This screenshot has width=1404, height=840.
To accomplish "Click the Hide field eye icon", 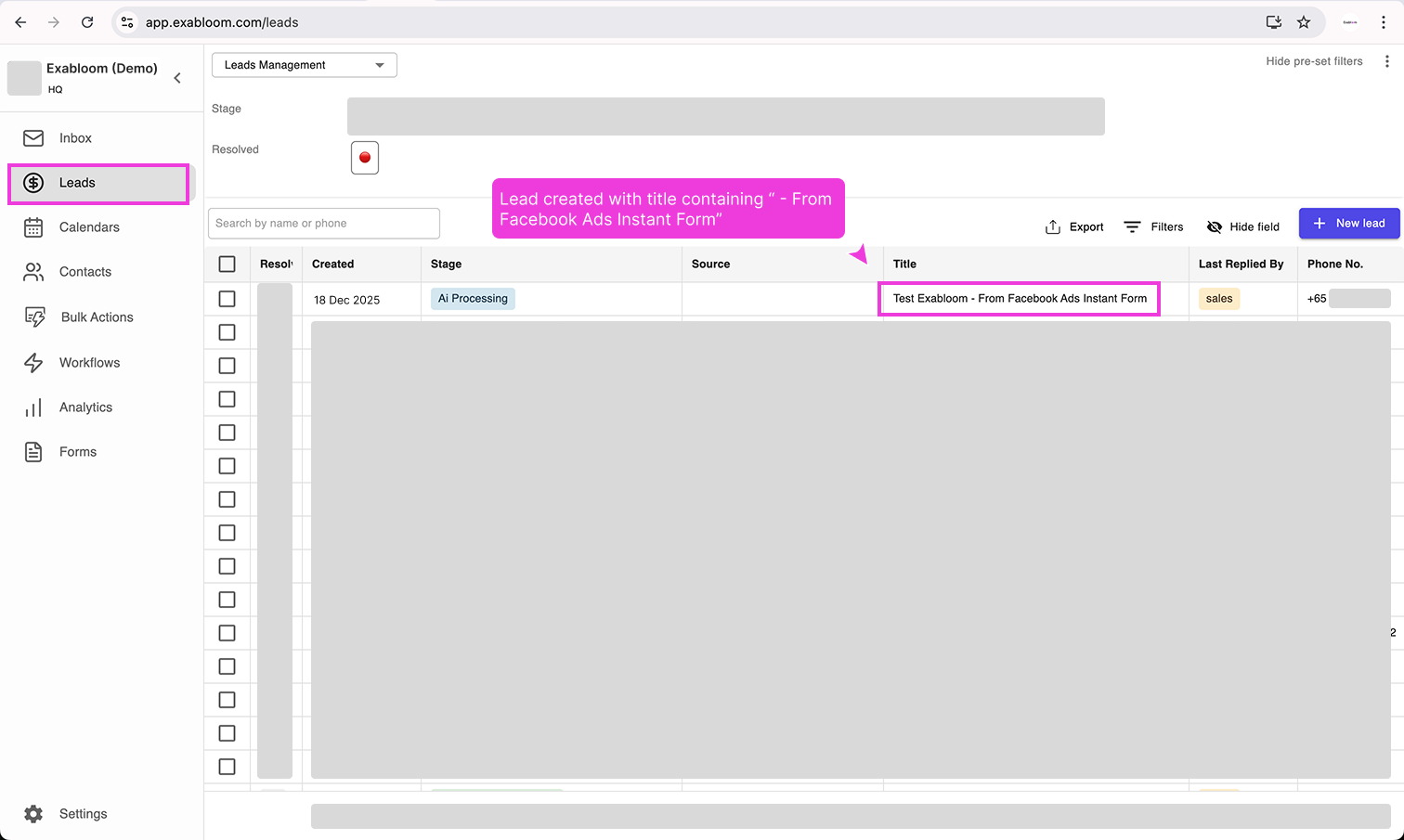I will (x=1215, y=226).
